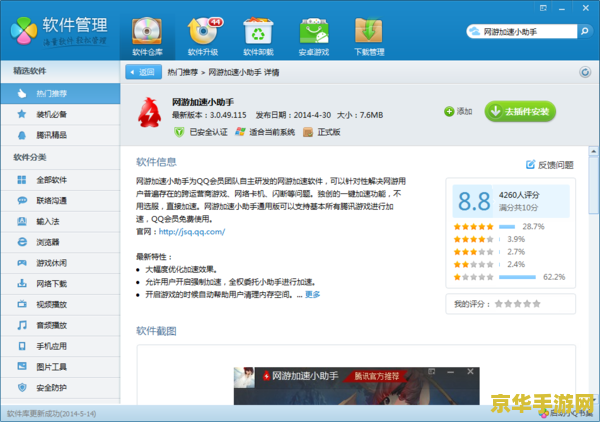The height and width of the screenshot is (422, 600).
Task: Open the 手机应用 category
Action: [60, 346]
